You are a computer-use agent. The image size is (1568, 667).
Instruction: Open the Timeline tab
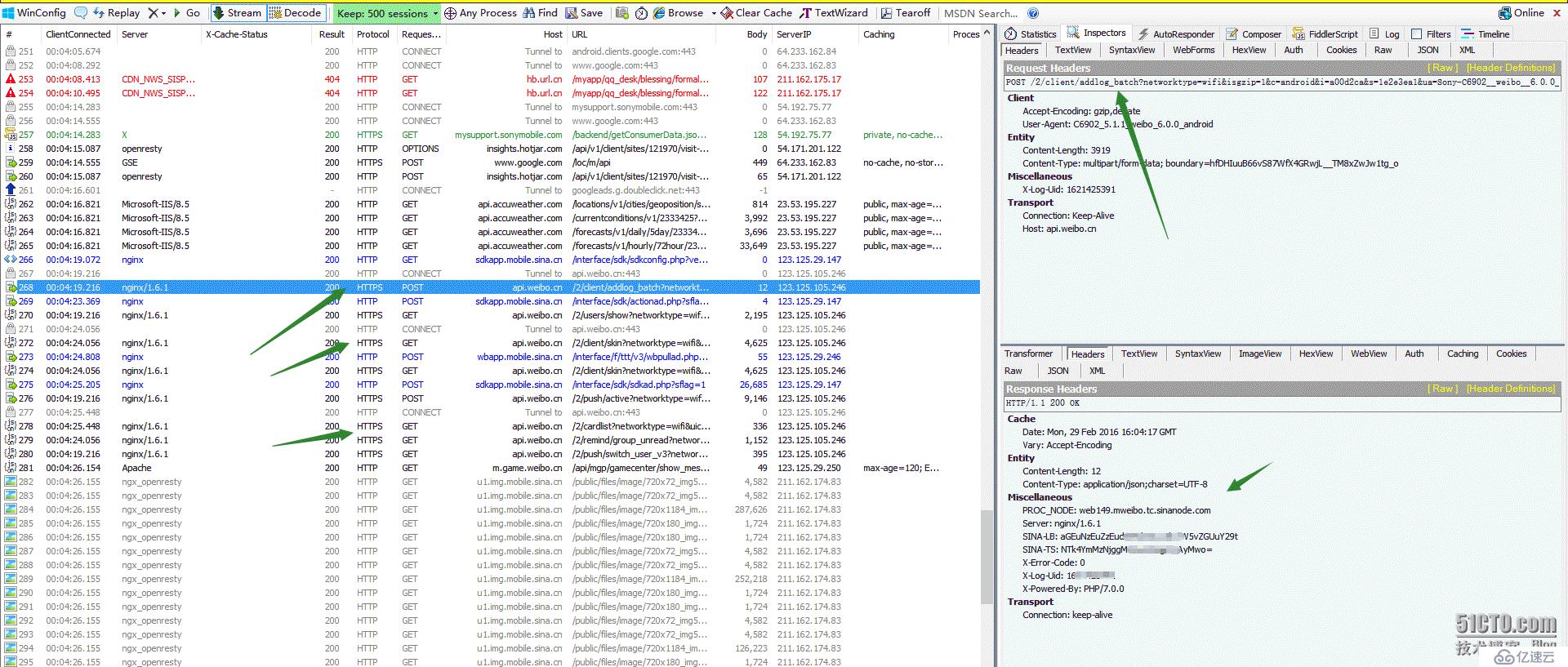(x=1486, y=34)
